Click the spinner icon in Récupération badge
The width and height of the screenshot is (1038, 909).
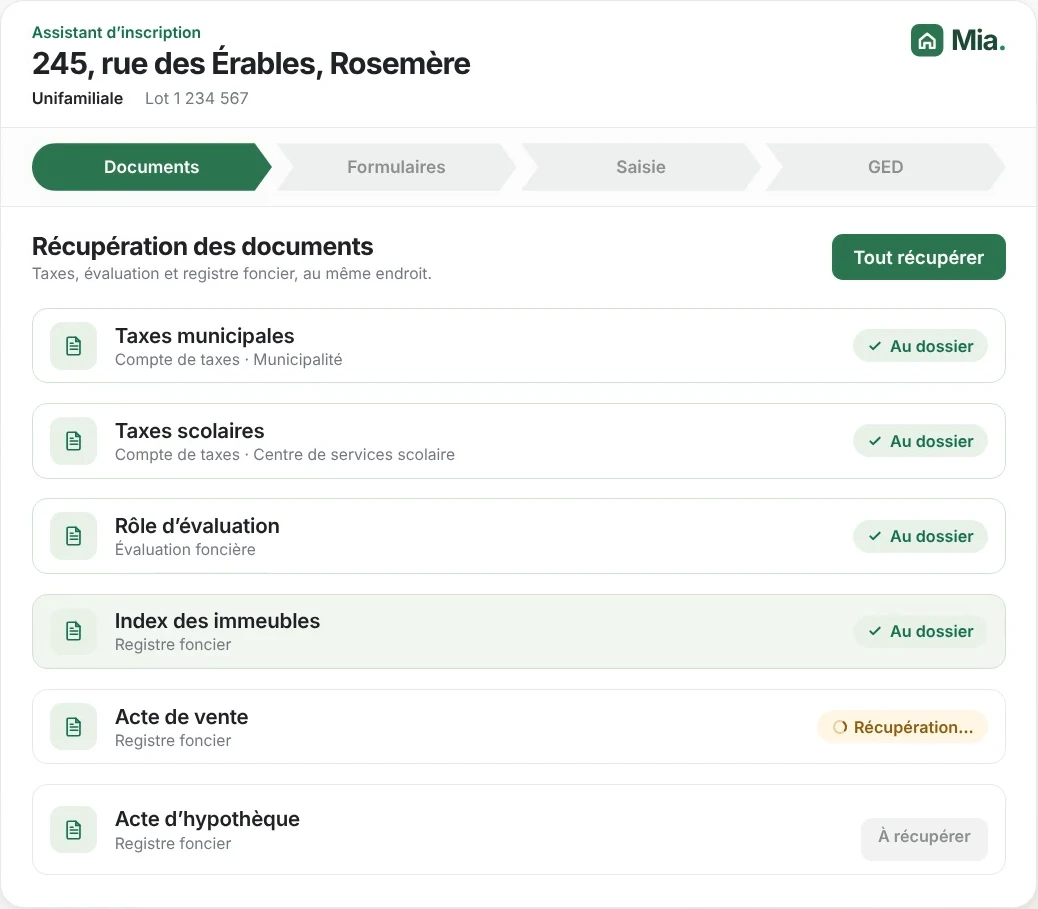pyautogui.click(x=839, y=727)
